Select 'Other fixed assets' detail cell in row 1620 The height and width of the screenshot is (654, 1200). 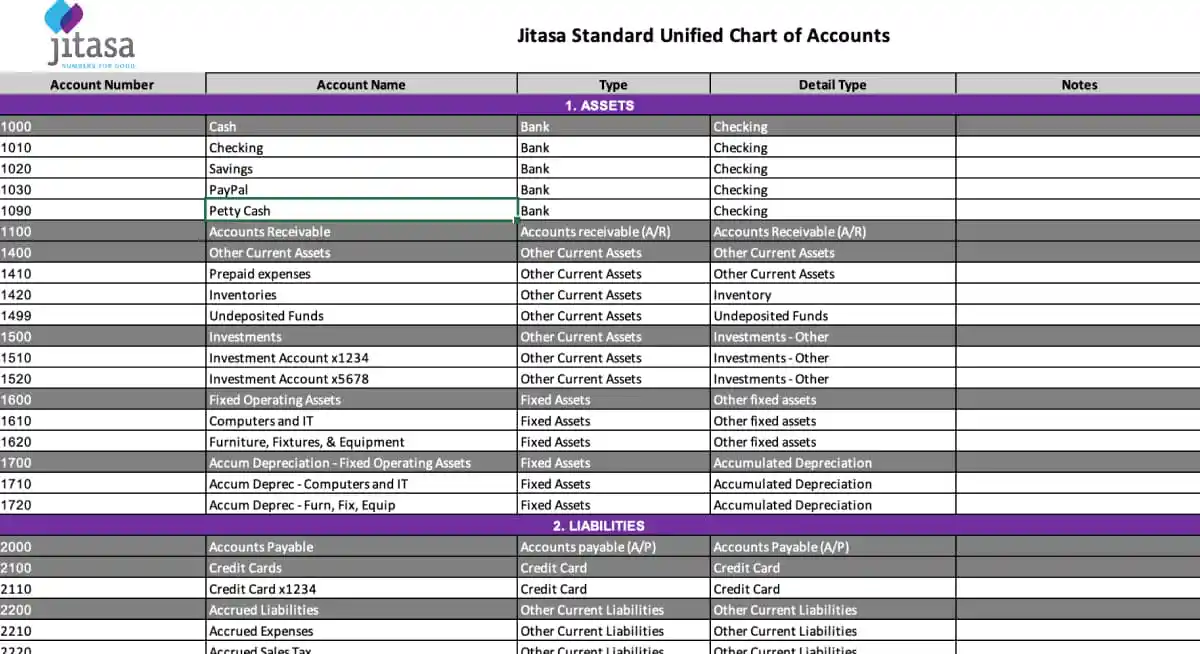[x=832, y=442]
